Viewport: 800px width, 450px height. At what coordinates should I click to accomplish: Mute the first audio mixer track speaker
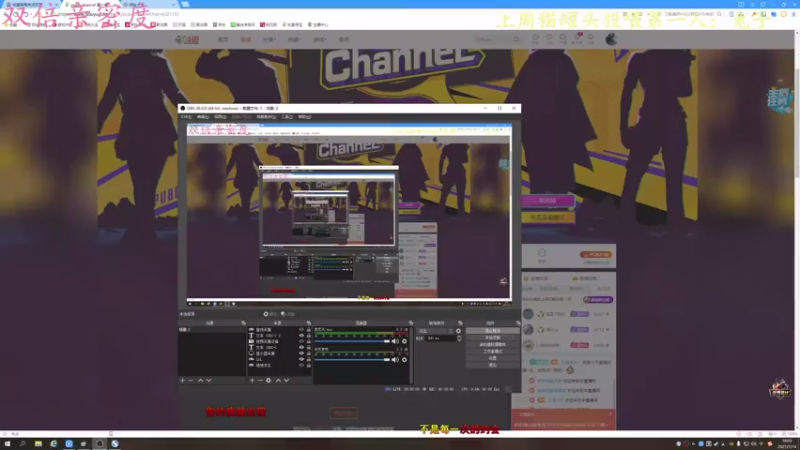click(x=395, y=341)
